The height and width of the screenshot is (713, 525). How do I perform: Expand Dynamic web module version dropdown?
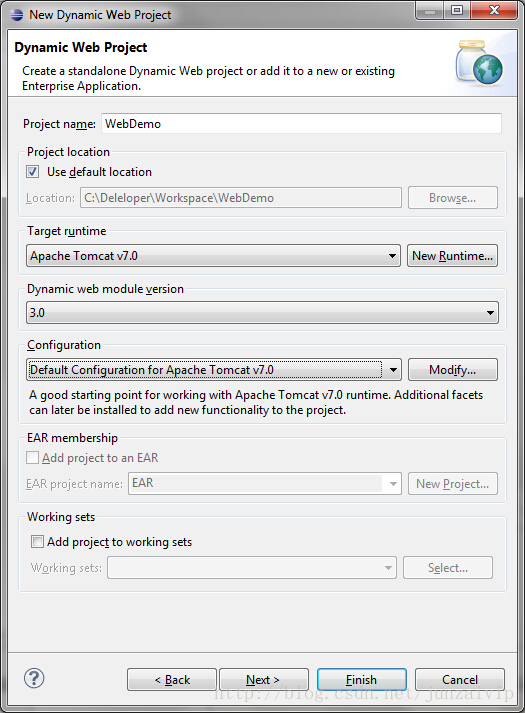pyautogui.click(x=262, y=312)
